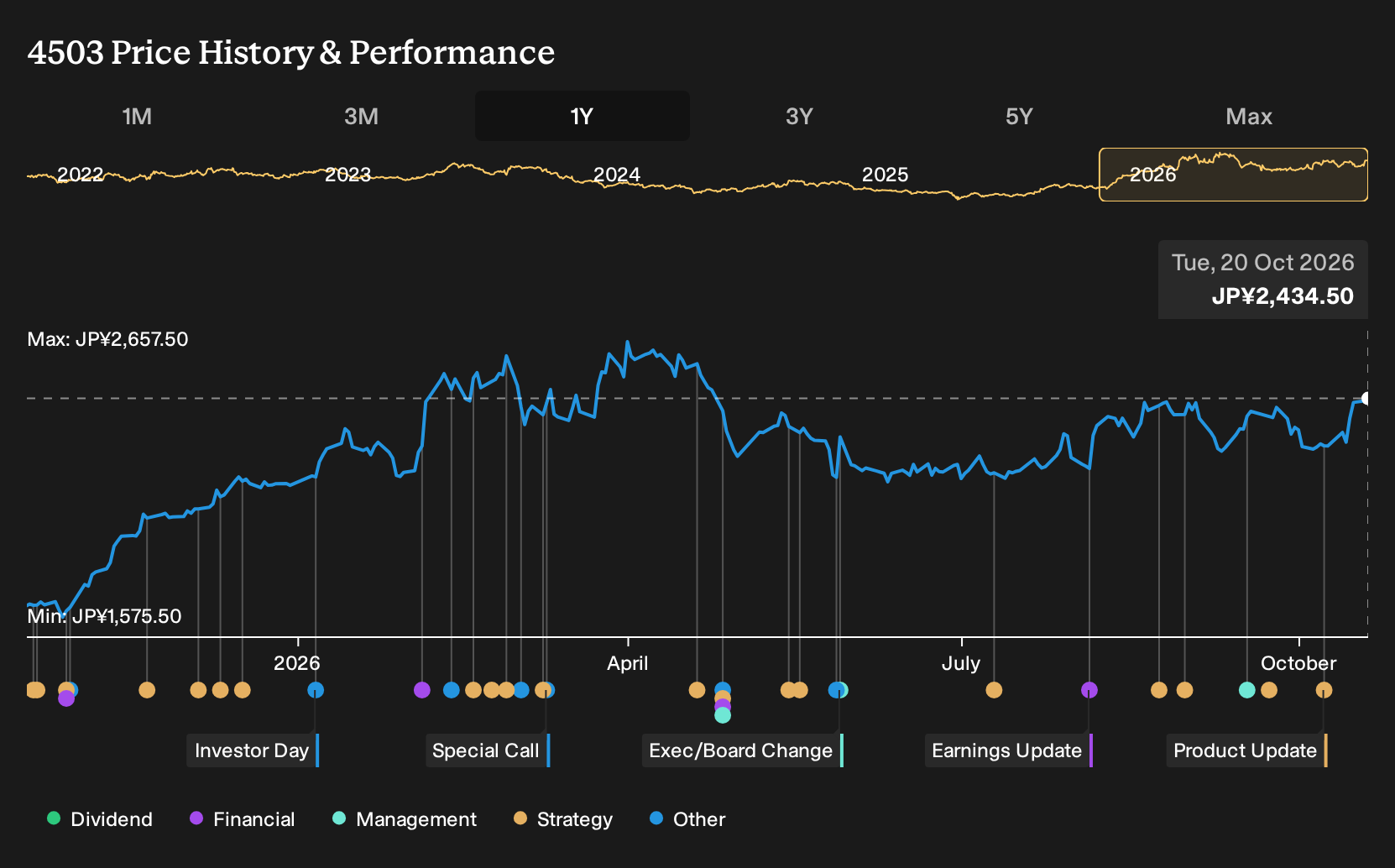This screenshot has width=1395, height=868.
Task: Click the purple dot at the timeline's far-left start
Action: click(66, 698)
